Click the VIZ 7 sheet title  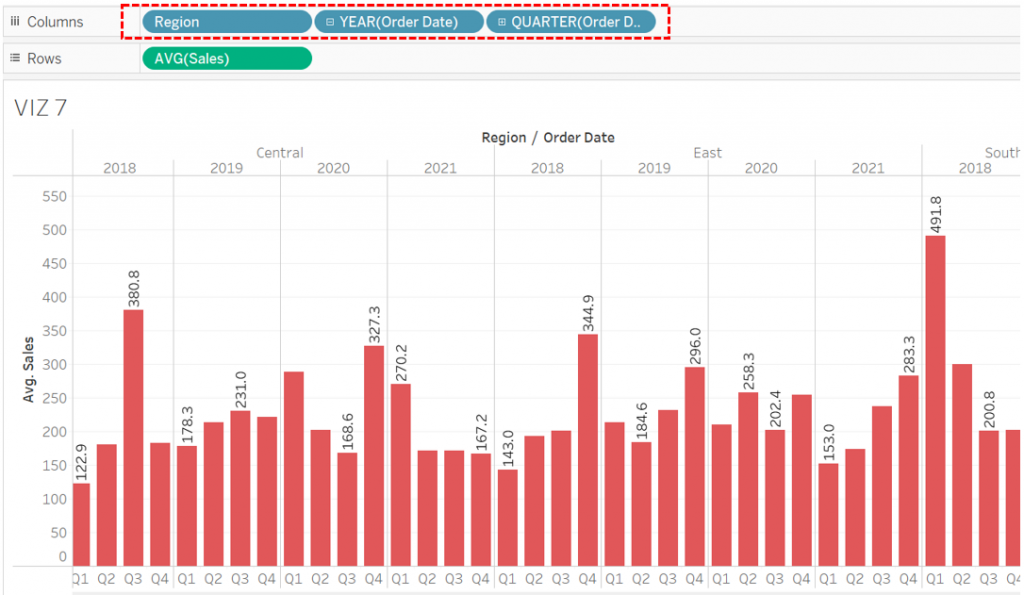[x=40, y=108]
